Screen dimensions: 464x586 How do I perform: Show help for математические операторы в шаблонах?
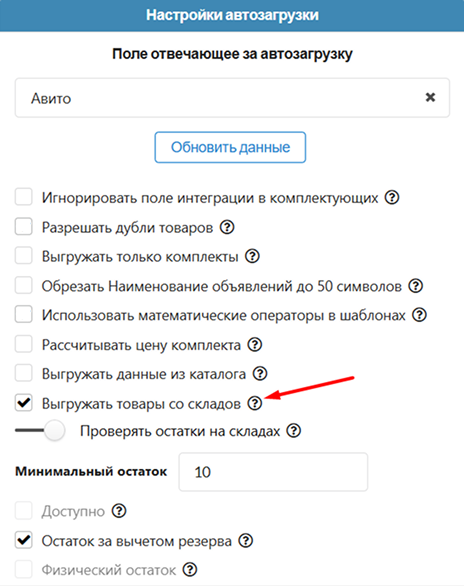pos(419,315)
